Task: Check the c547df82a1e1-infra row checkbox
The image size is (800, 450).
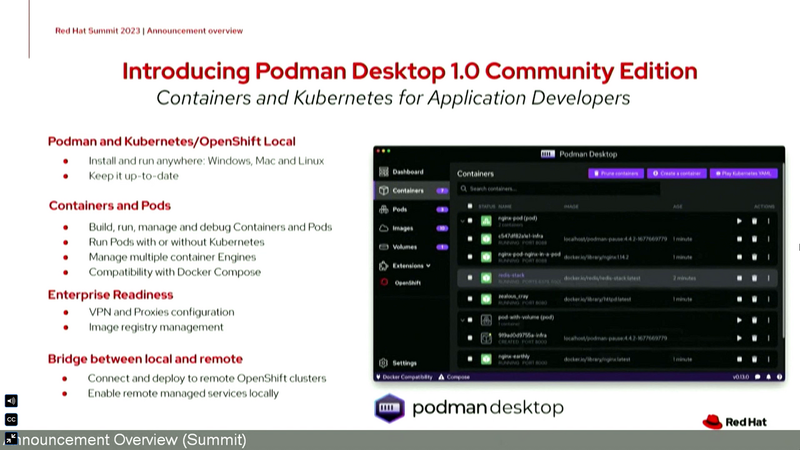Action: point(470,239)
